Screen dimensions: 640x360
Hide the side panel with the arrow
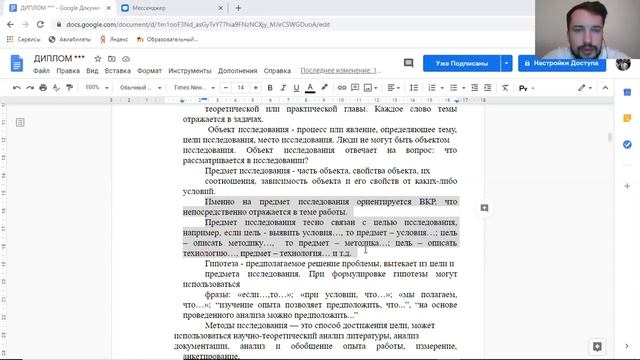pos(627,346)
